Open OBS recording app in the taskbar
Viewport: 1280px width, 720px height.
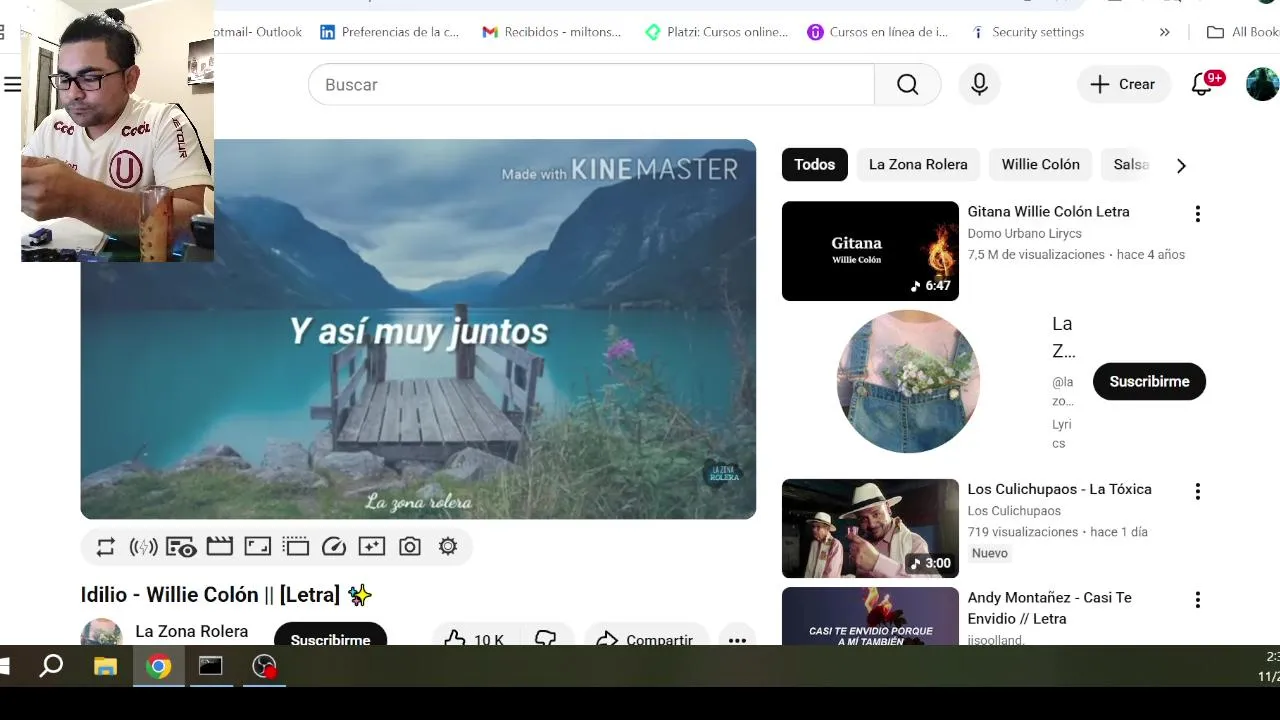pyautogui.click(x=264, y=666)
